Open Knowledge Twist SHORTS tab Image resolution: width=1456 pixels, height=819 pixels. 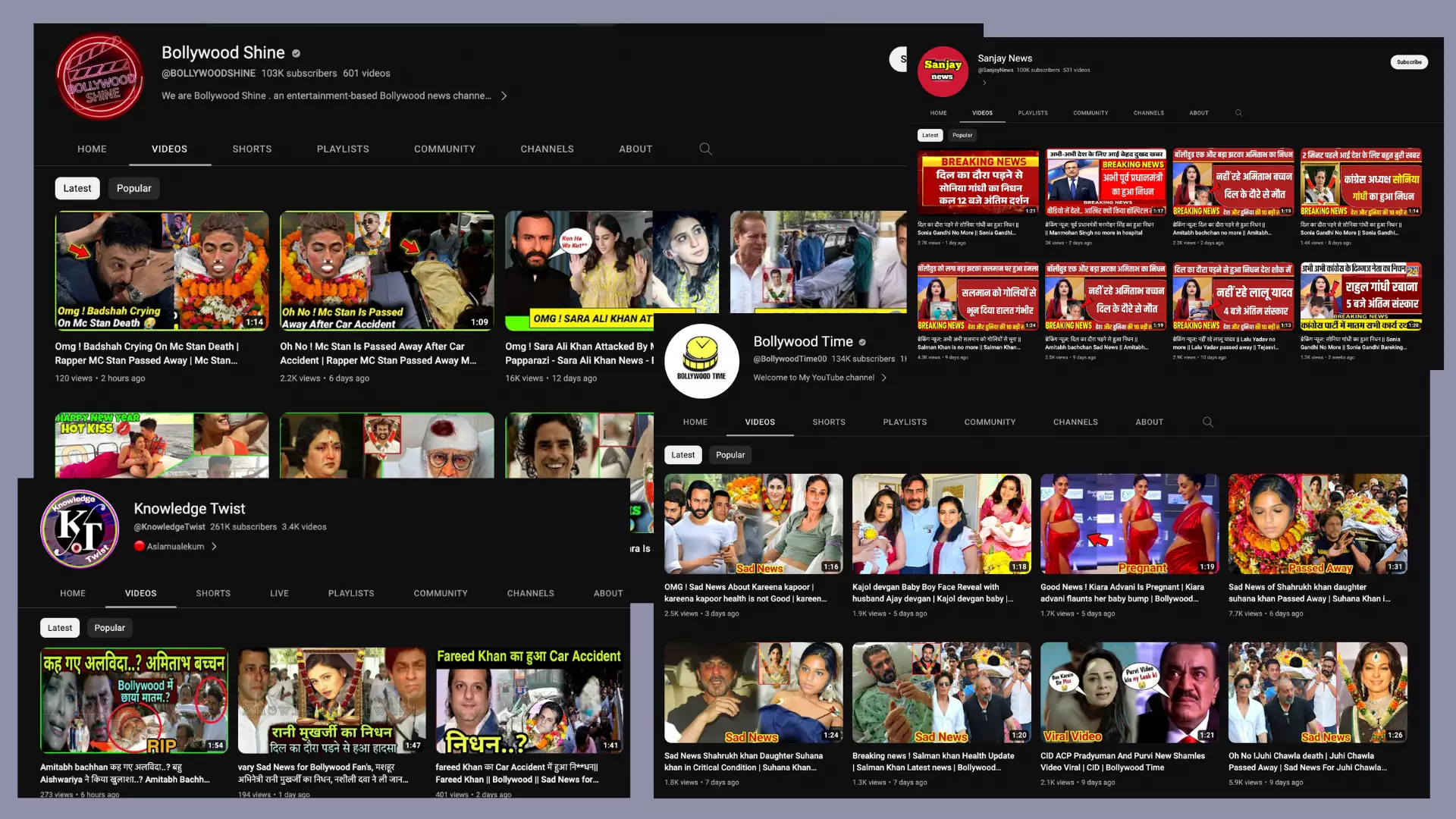click(x=213, y=594)
